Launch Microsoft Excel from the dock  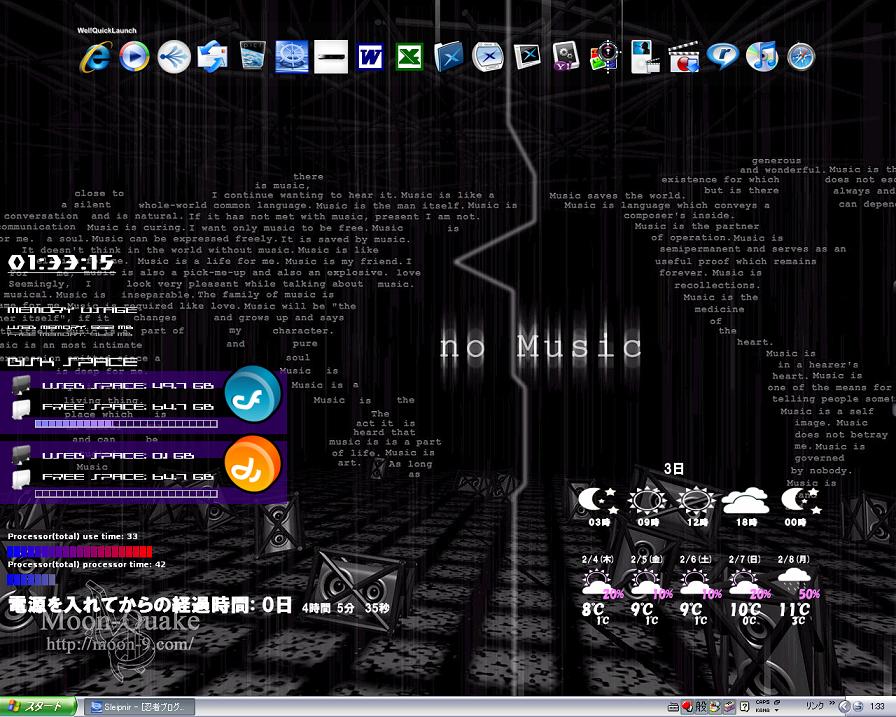[x=409, y=57]
